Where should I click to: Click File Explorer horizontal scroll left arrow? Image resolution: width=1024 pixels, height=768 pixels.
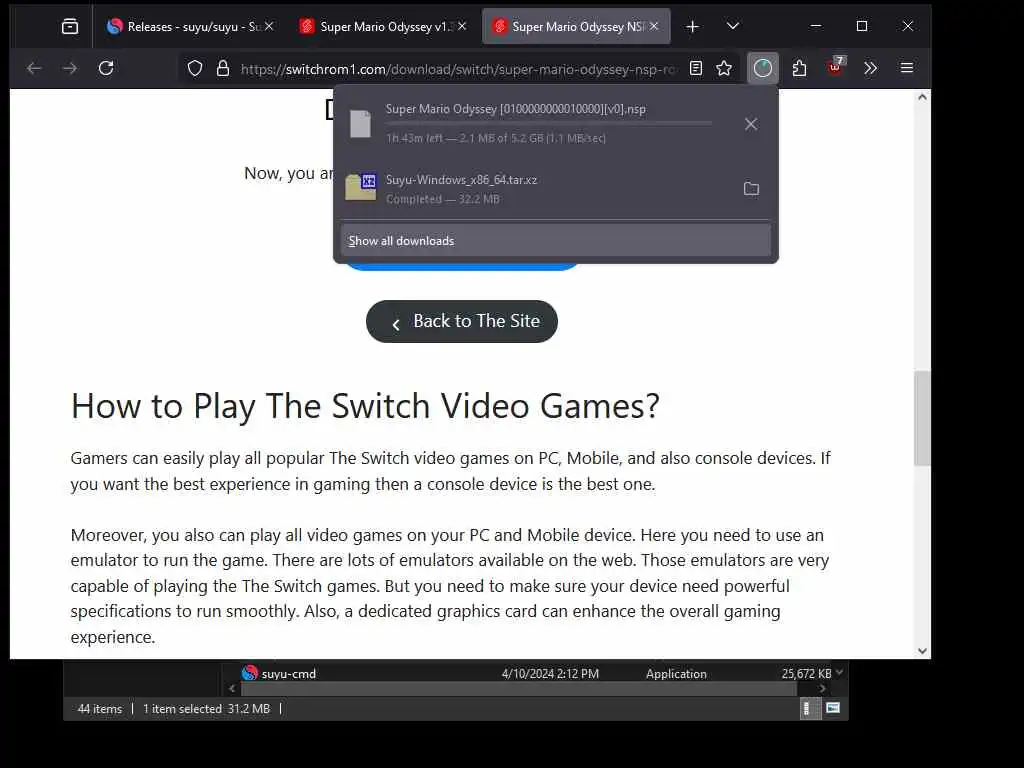(x=232, y=688)
